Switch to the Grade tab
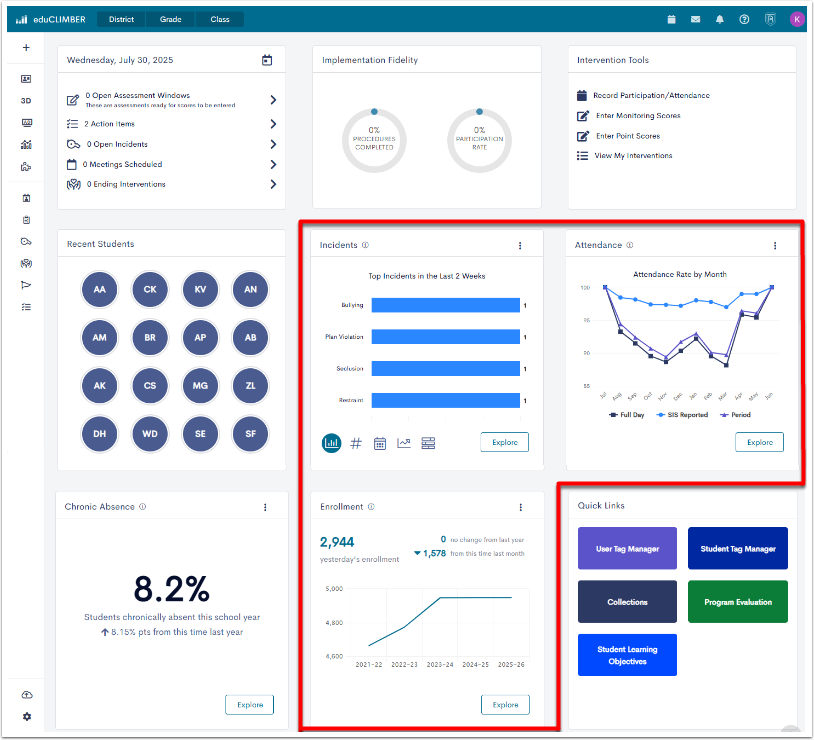814x740 pixels. (170, 20)
